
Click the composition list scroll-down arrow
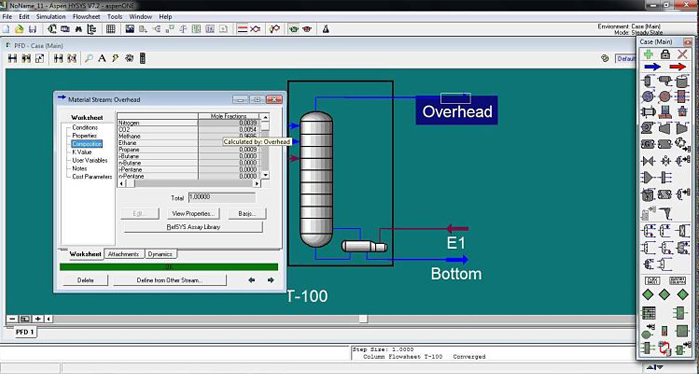(x=265, y=175)
